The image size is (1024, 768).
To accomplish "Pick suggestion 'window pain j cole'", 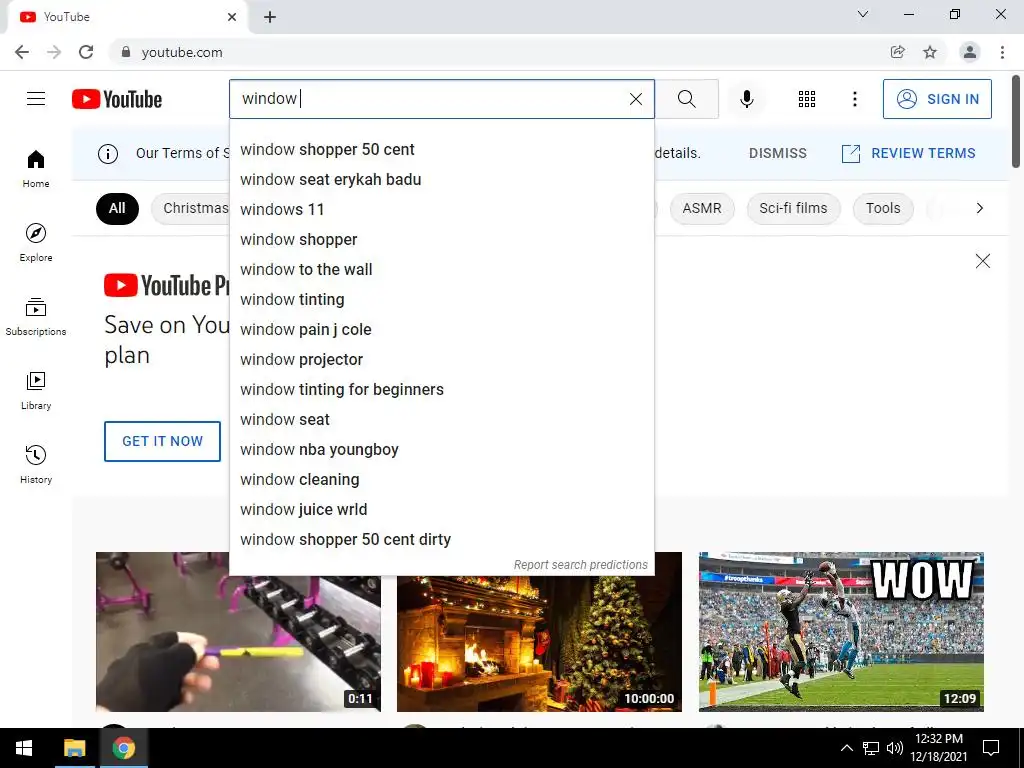I will [x=442, y=330].
